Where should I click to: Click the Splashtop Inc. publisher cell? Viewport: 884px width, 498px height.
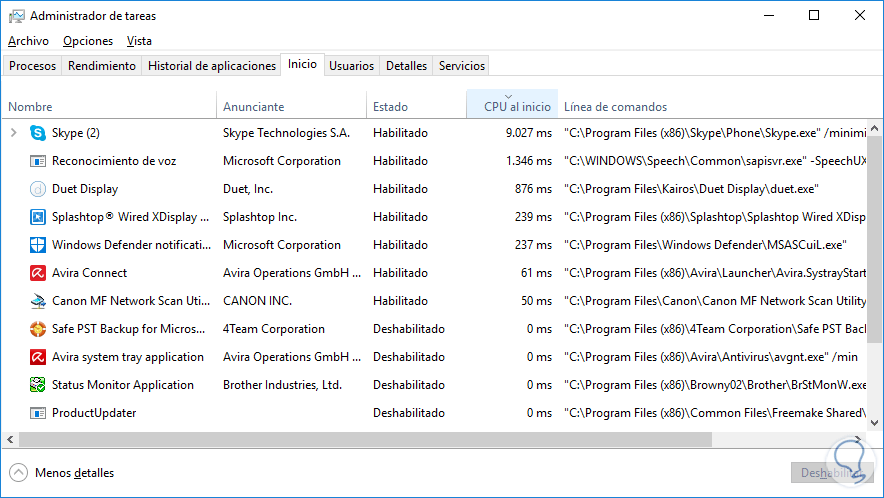click(260, 217)
